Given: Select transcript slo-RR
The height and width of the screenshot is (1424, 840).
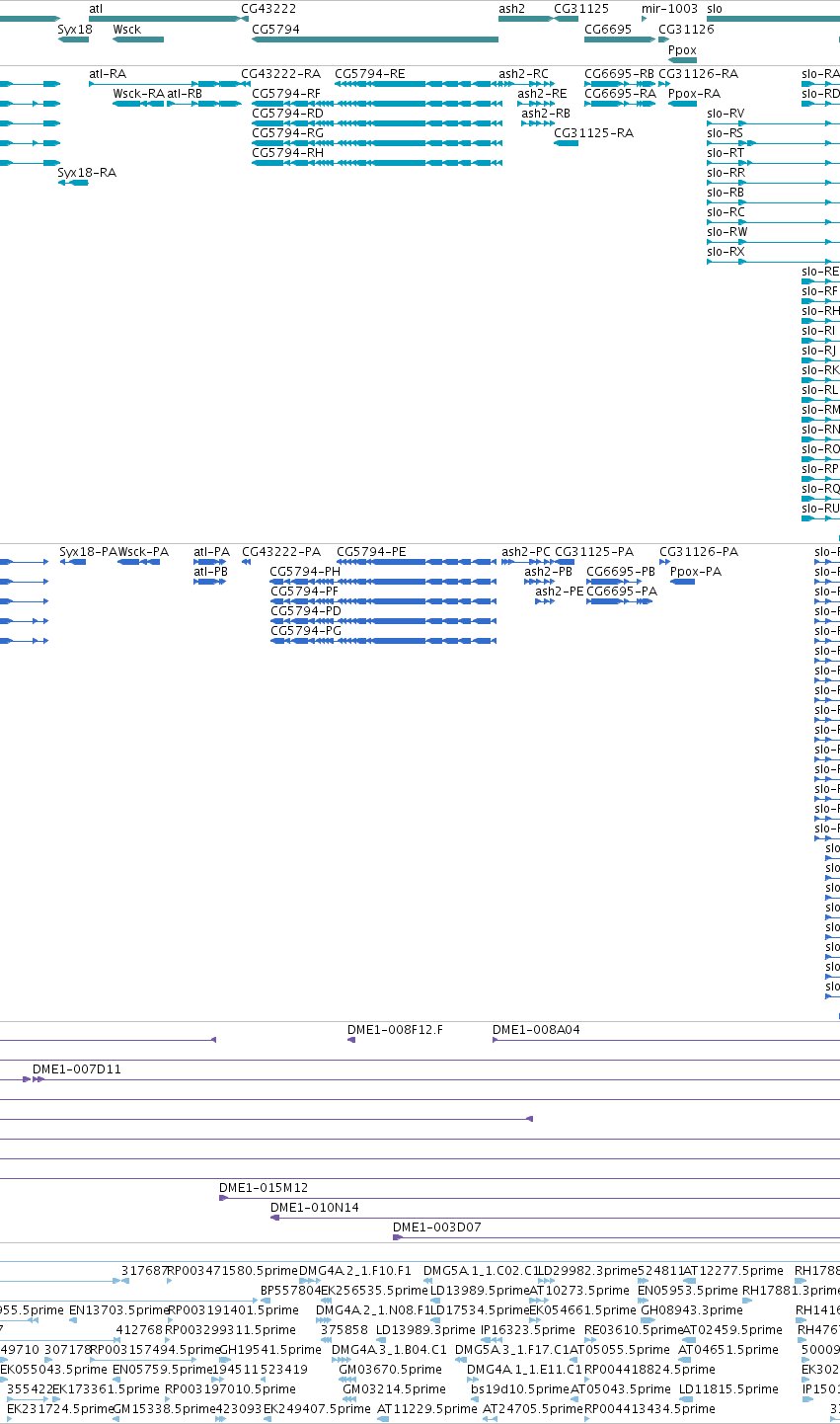Looking at the screenshot, I should point(725,173).
